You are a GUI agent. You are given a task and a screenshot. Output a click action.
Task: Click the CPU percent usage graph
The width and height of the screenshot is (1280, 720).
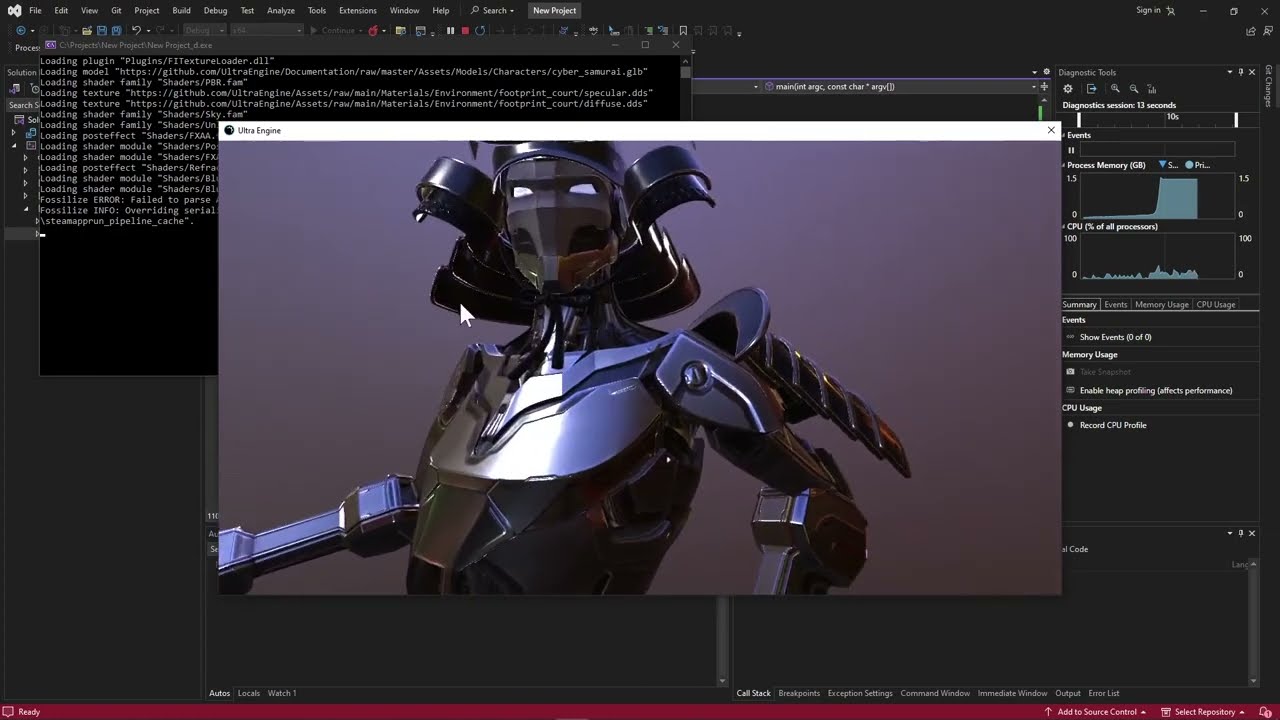(x=1157, y=257)
